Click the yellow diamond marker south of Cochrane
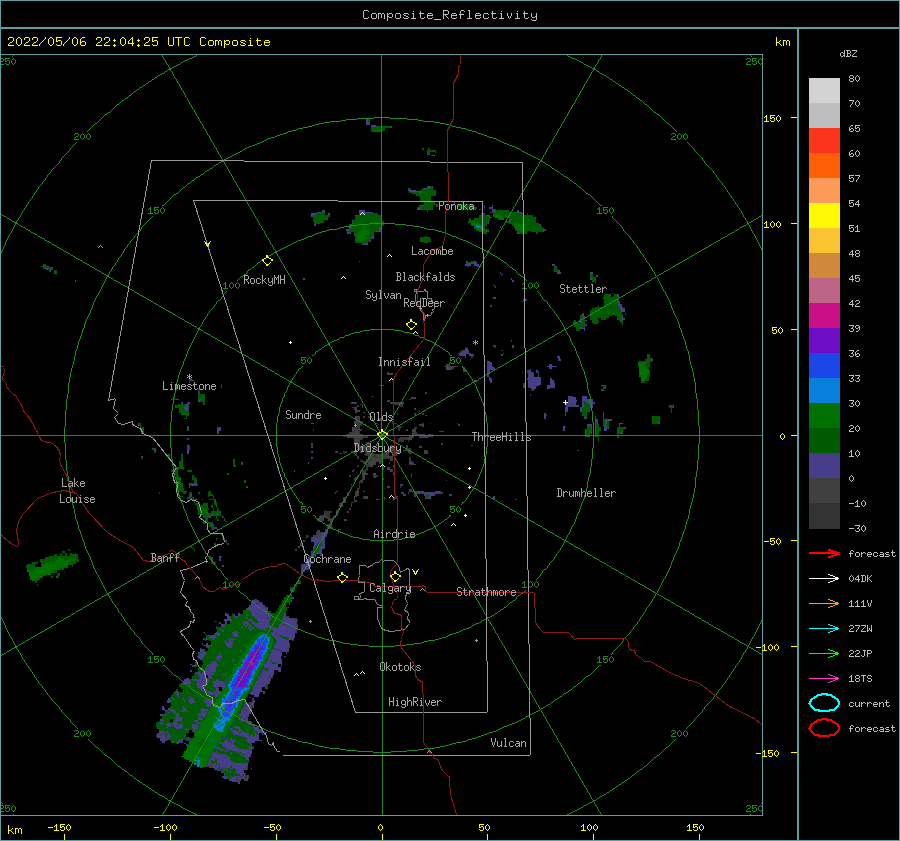This screenshot has width=900, height=841. (343, 577)
